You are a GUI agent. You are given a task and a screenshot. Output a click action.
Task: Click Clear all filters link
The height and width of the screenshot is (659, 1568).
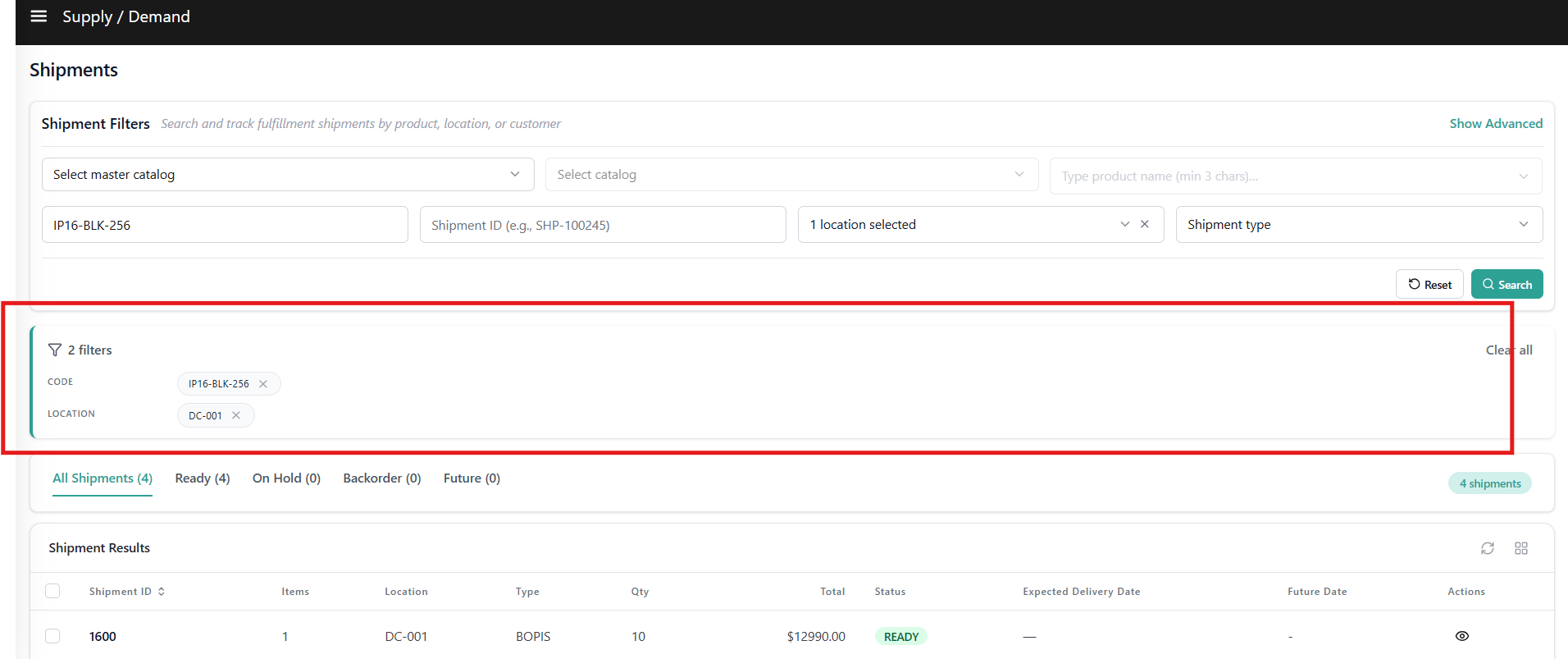click(x=1509, y=350)
